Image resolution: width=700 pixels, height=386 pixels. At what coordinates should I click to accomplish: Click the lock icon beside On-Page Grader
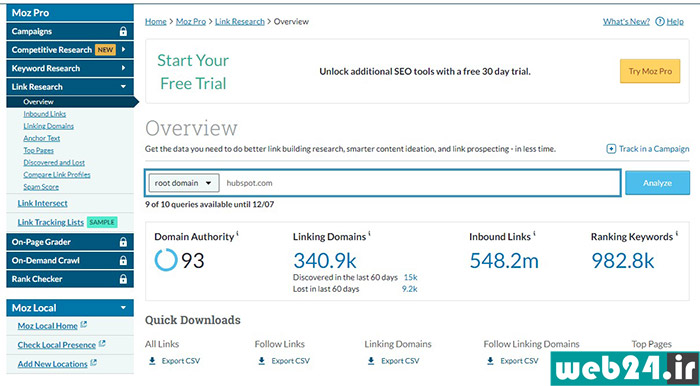[123, 242]
